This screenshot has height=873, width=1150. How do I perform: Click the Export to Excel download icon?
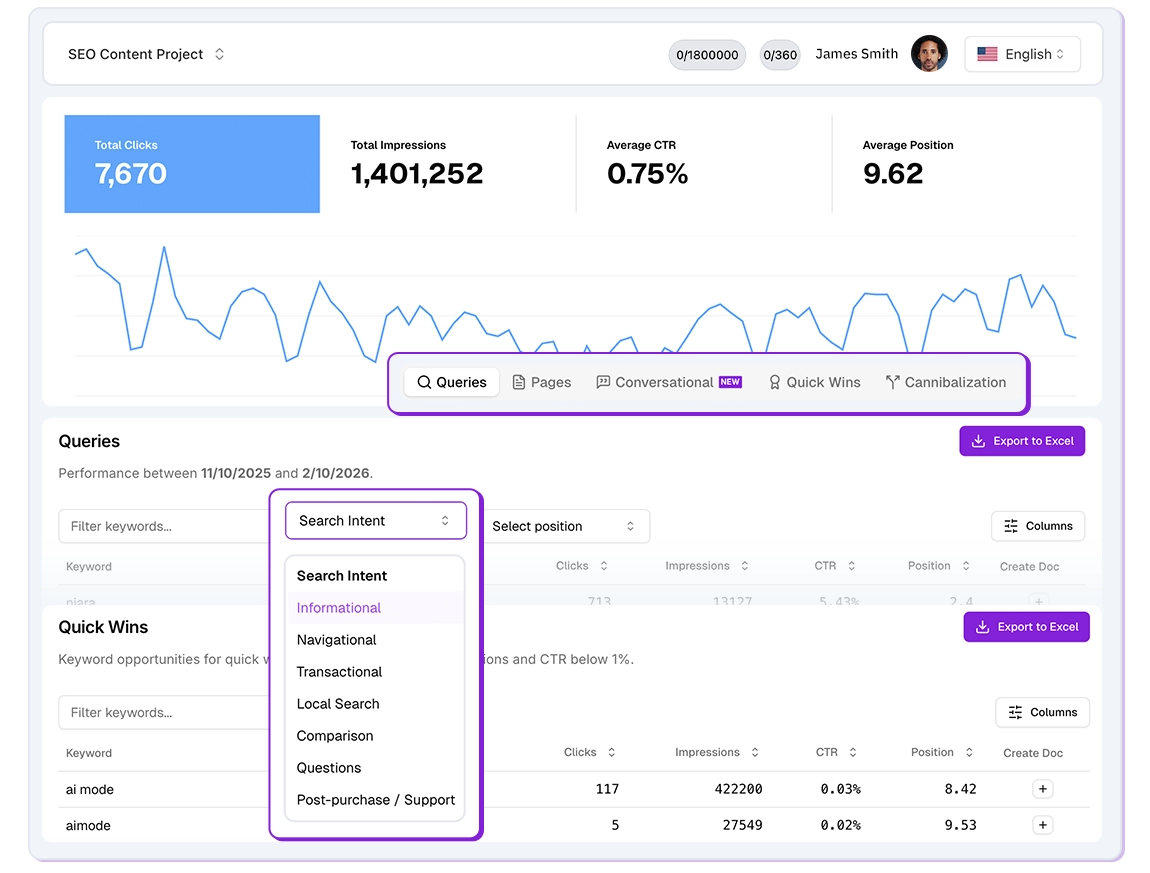tap(976, 441)
